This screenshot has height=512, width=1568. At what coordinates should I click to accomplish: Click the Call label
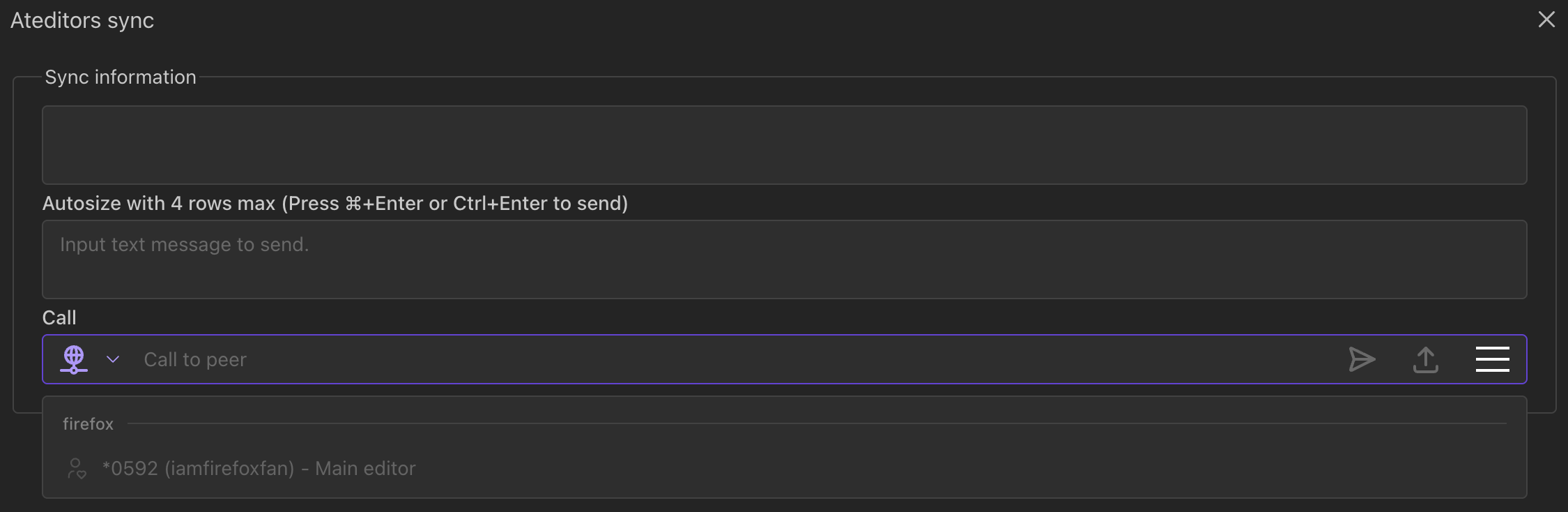pos(59,318)
